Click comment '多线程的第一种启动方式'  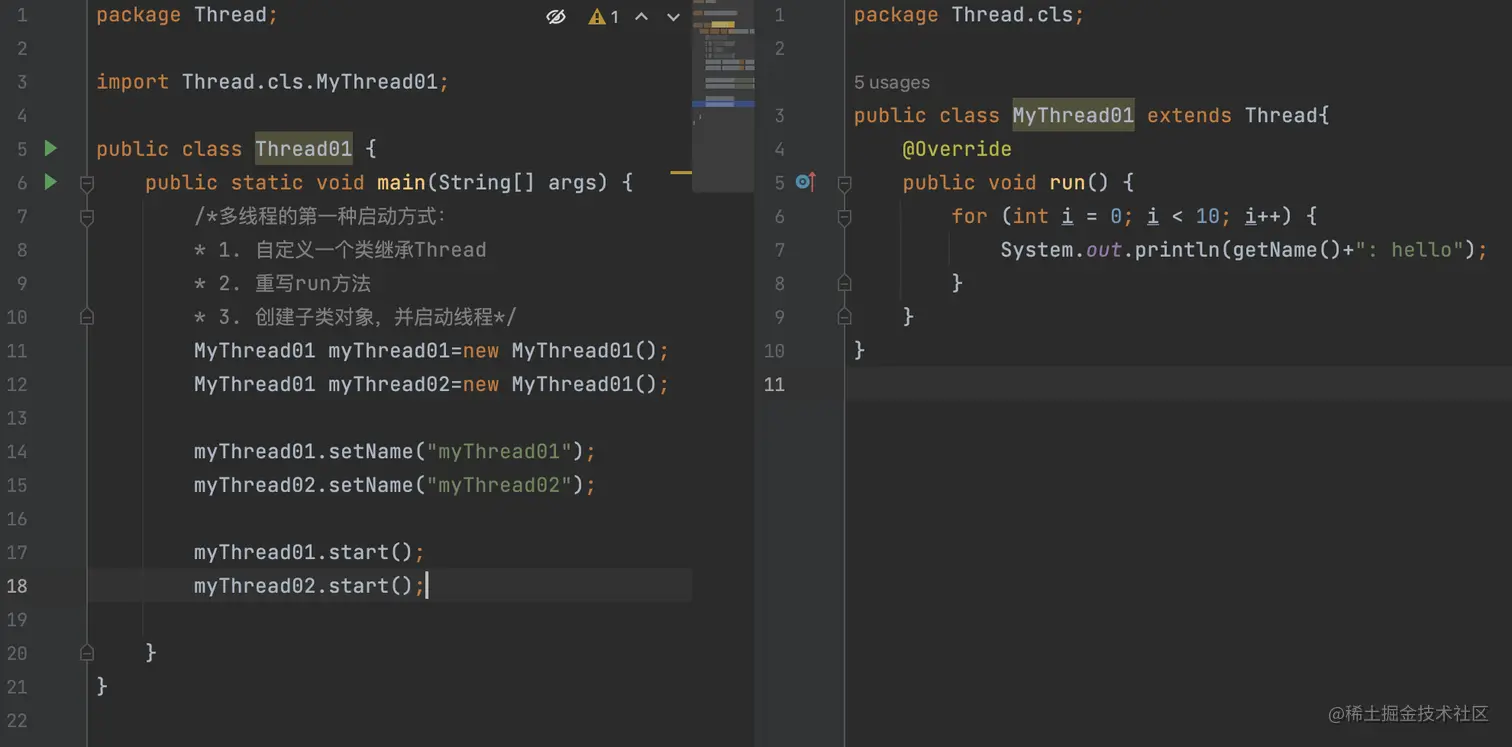pyautogui.click(x=327, y=216)
